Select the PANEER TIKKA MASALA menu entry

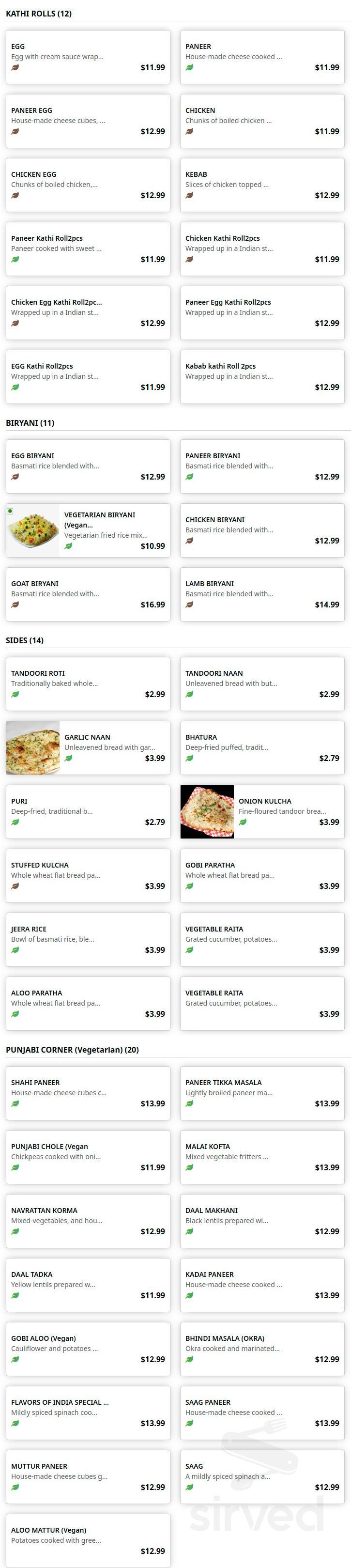click(x=262, y=1093)
